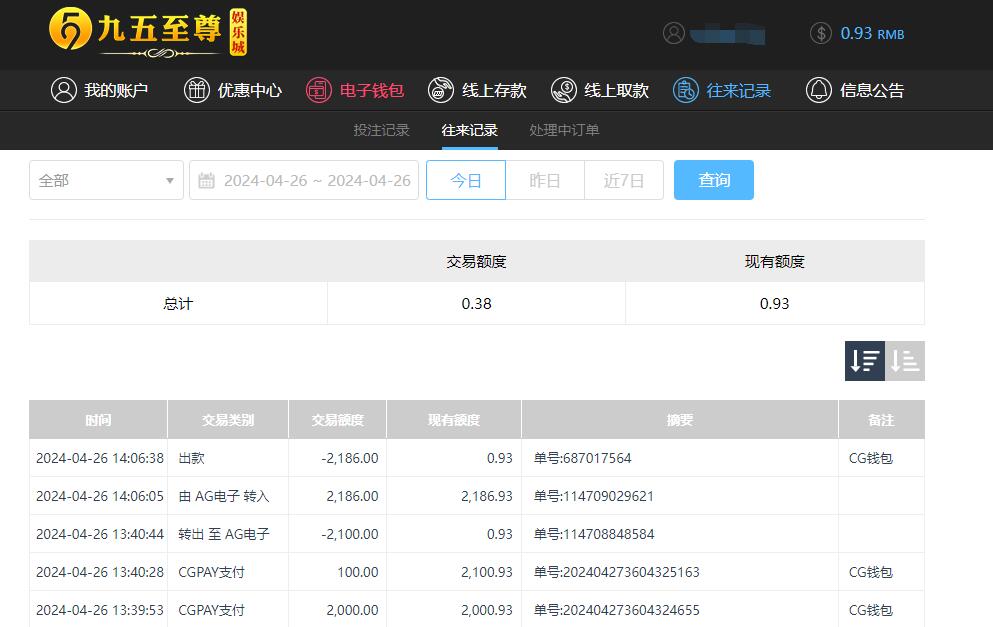Sort records in ascending order
The height and width of the screenshot is (627, 993).
coord(905,361)
